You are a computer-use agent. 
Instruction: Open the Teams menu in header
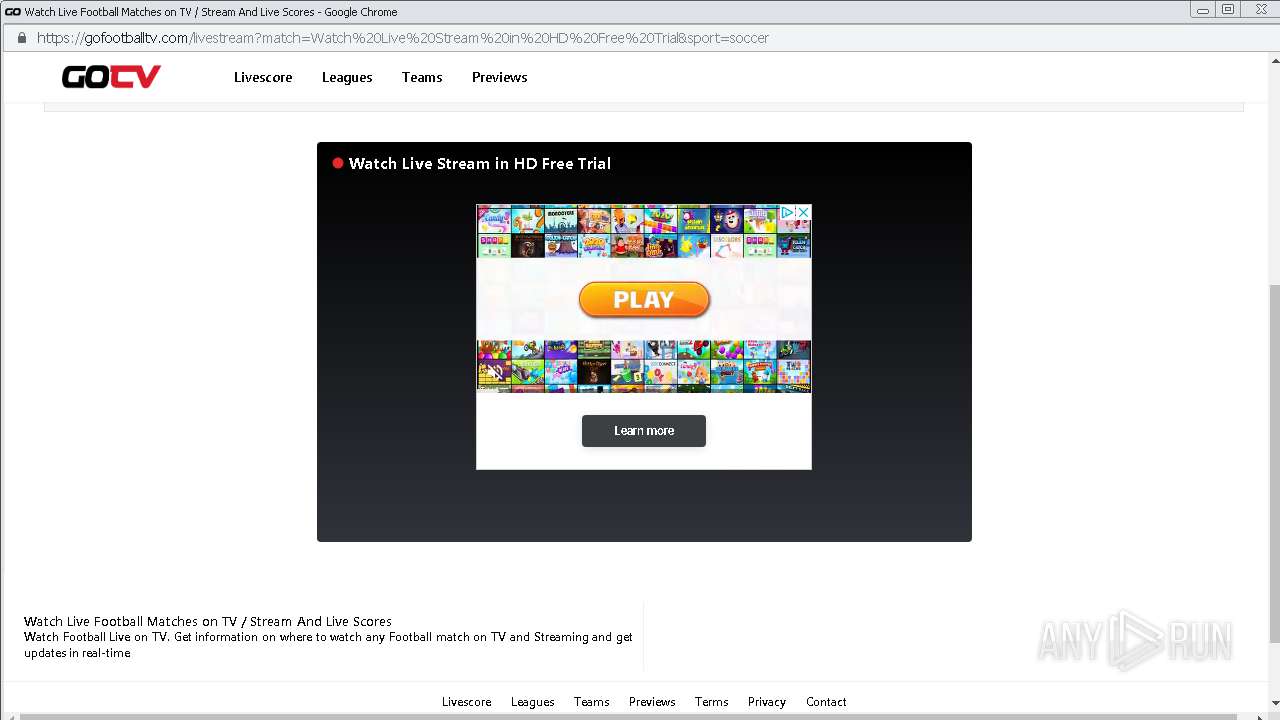tap(422, 77)
